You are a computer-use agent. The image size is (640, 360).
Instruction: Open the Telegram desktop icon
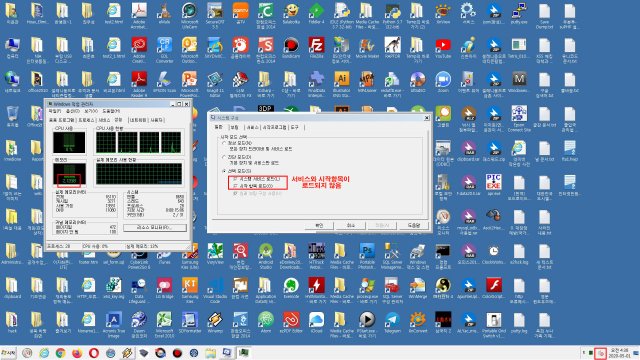[392, 320]
